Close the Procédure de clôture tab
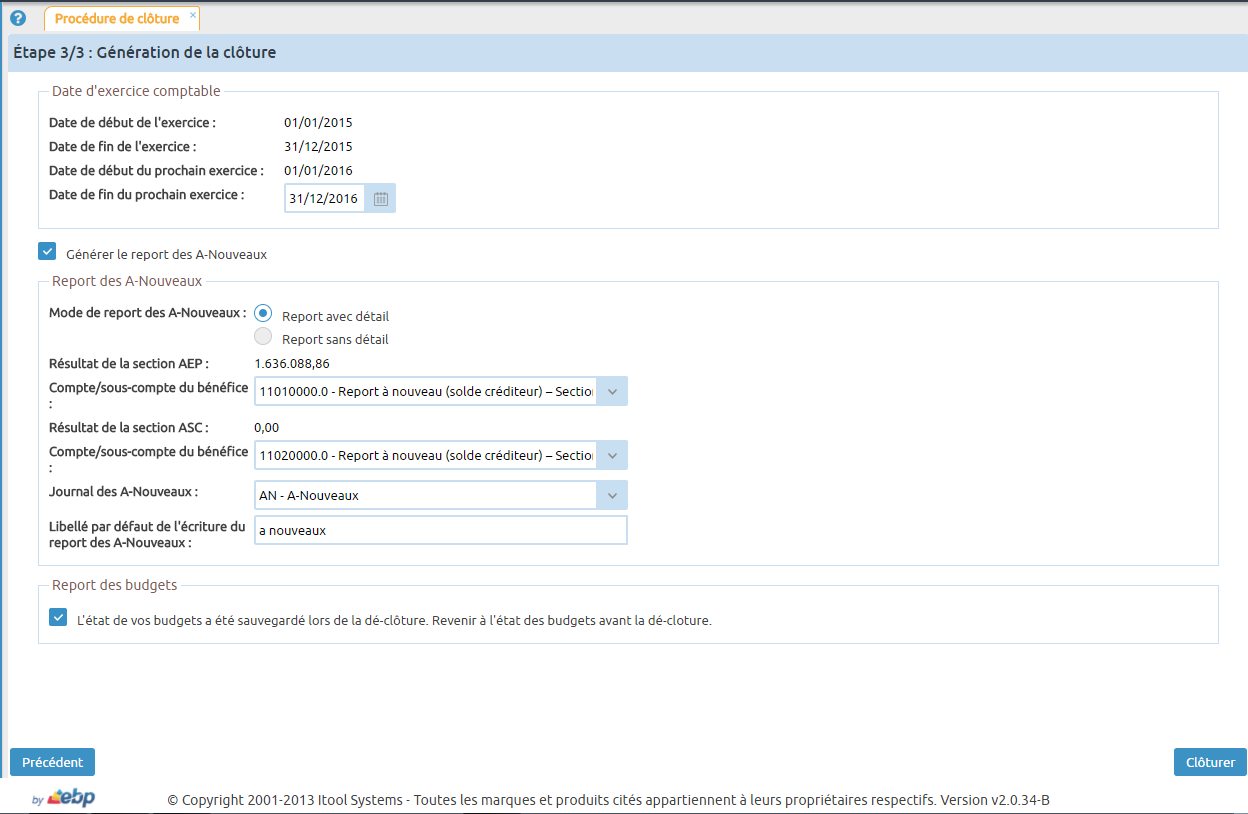The image size is (1248, 814). tap(193, 15)
